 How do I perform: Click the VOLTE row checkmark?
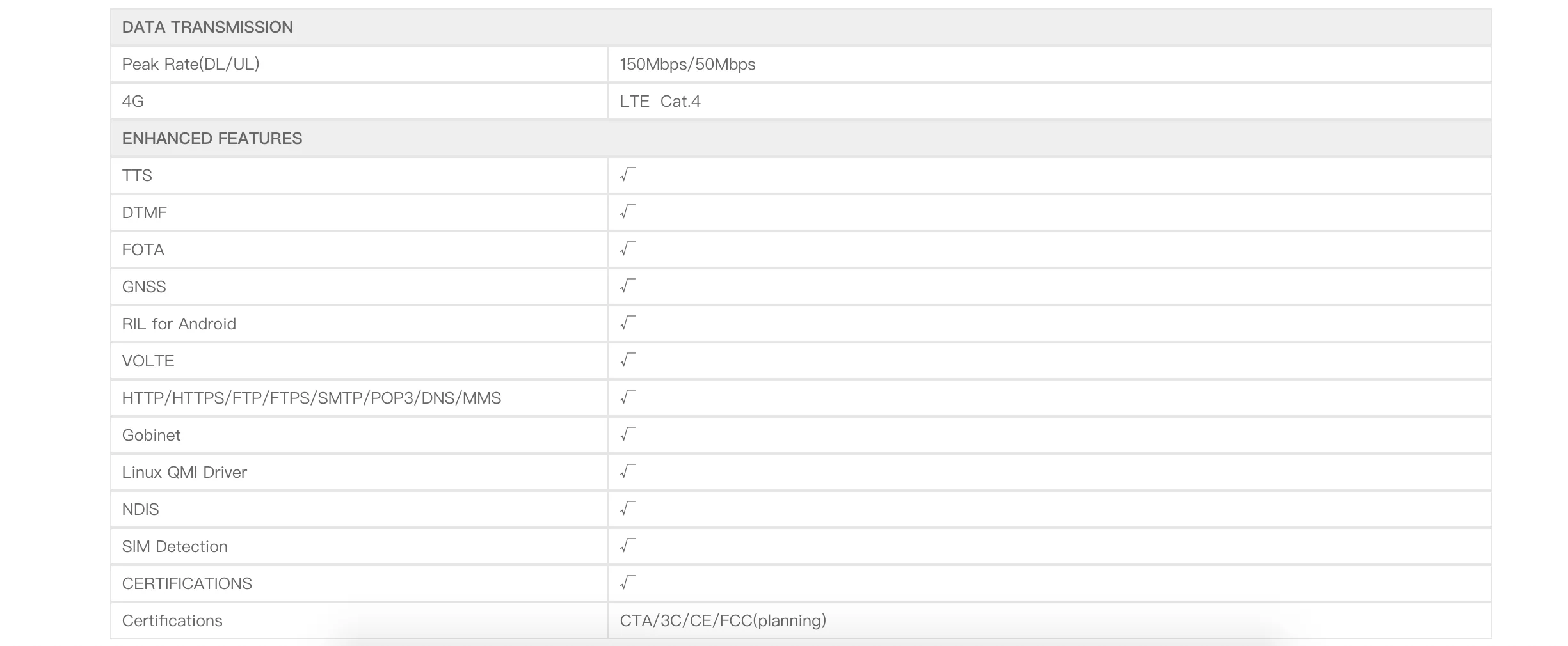click(x=628, y=360)
